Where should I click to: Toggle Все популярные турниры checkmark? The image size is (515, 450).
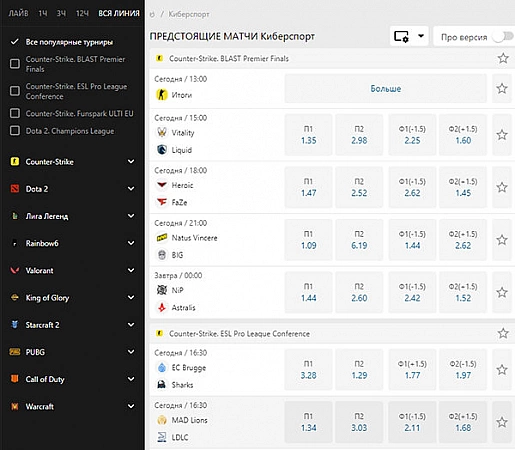(15, 42)
